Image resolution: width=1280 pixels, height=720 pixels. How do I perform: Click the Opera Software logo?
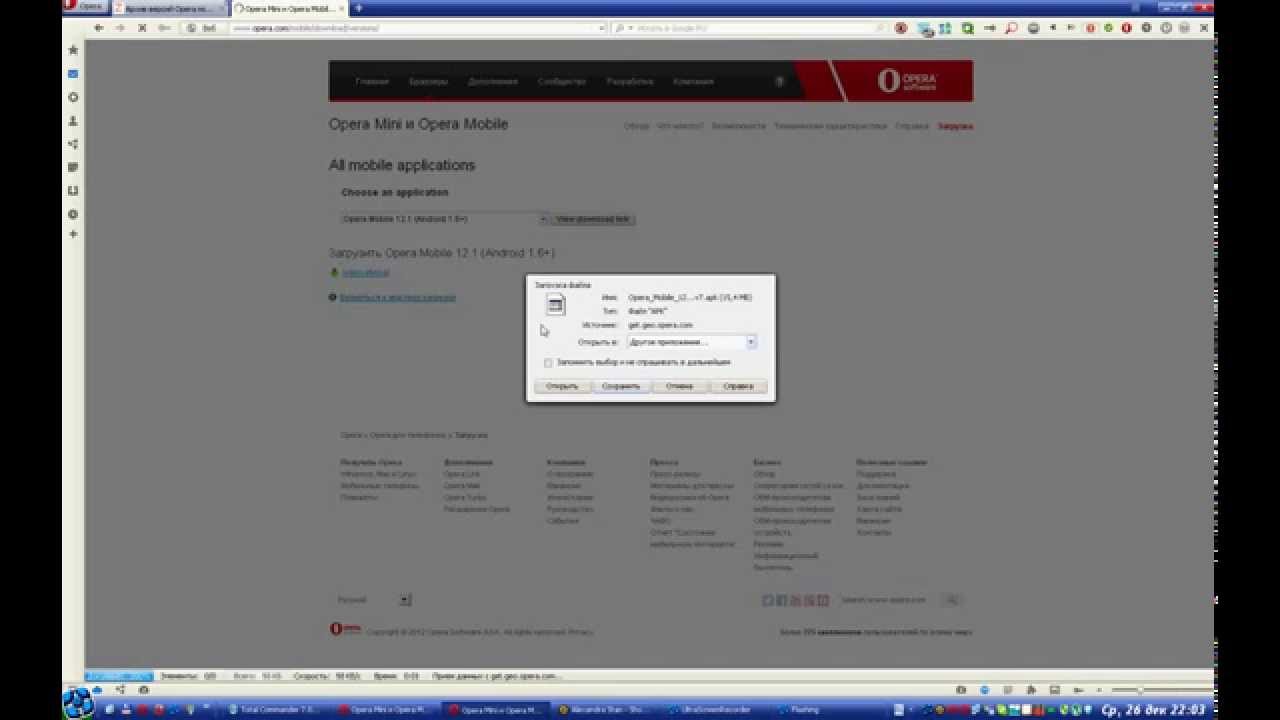click(x=907, y=81)
